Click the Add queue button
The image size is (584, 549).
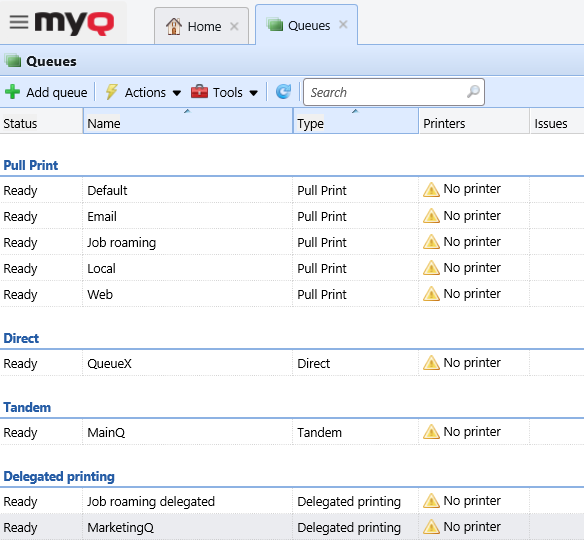46,92
